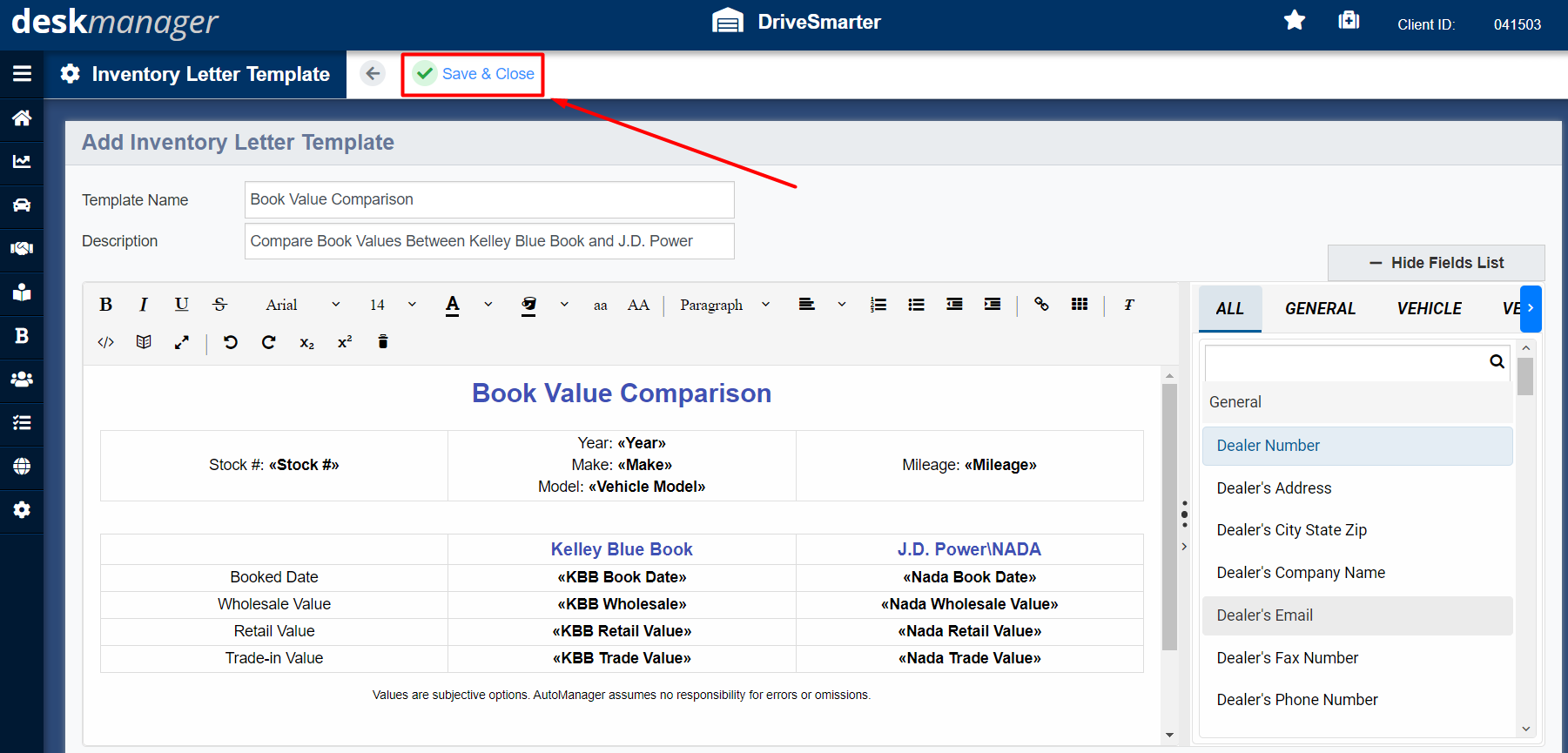Increase indent of the paragraph

[x=993, y=305]
